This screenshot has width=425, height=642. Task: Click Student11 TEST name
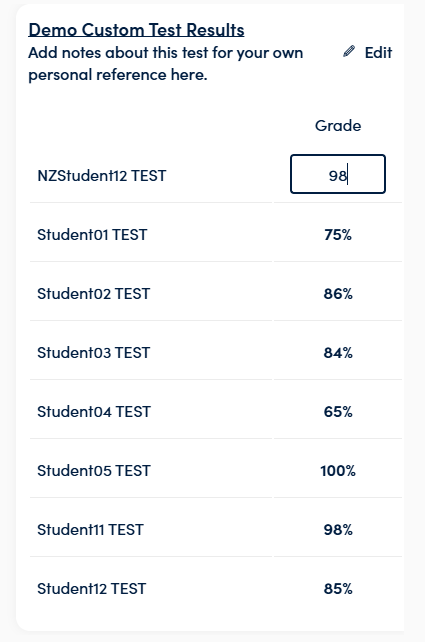90,529
